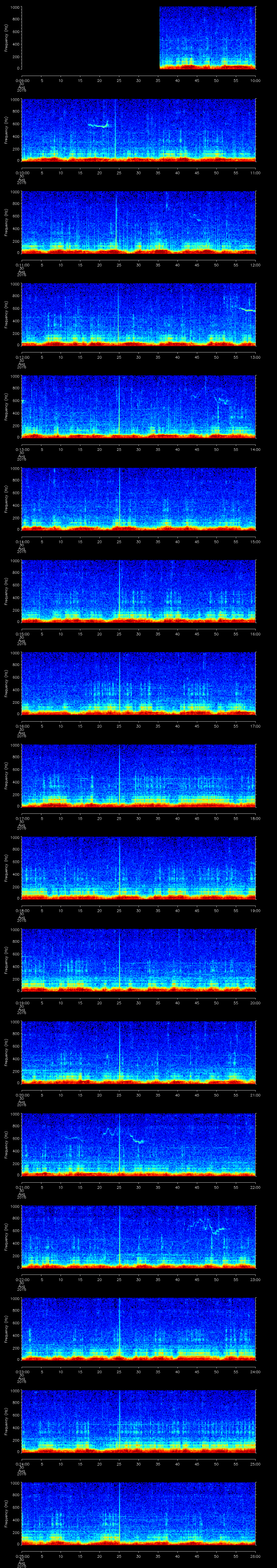Open the spectrogram panel for minute 0:25:00
Screen dimensions: 277x1568
pos(139,1513)
